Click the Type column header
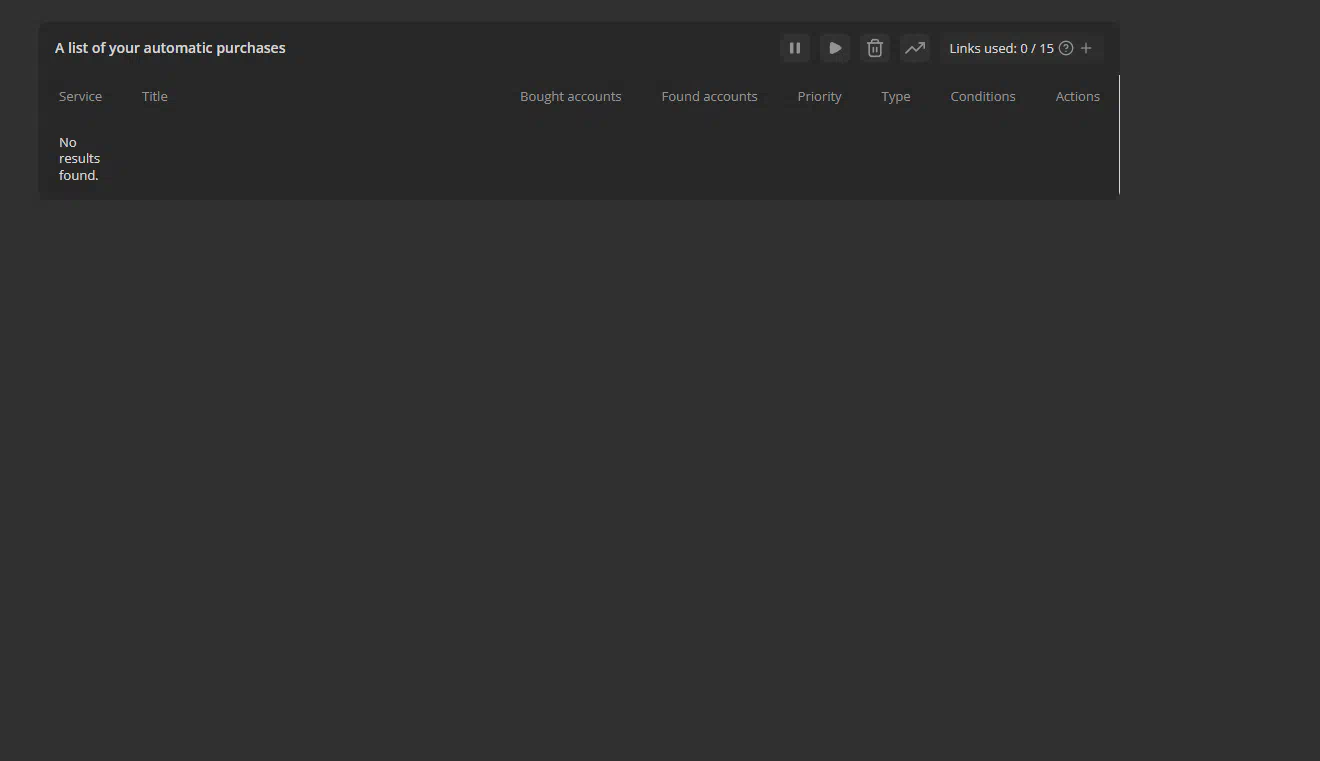Viewport: 1320px width, 761px height. [x=896, y=97]
